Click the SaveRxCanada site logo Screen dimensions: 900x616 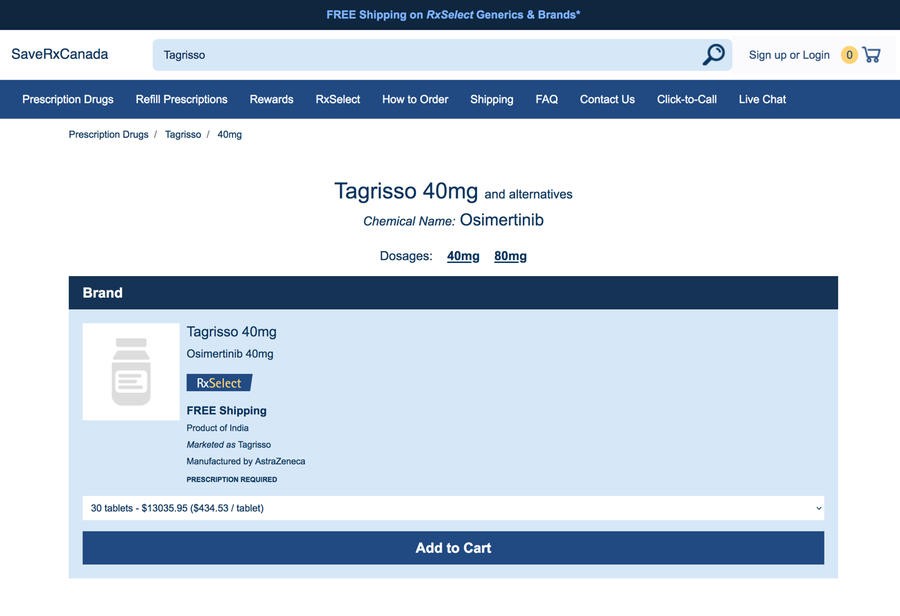click(x=60, y=54)
